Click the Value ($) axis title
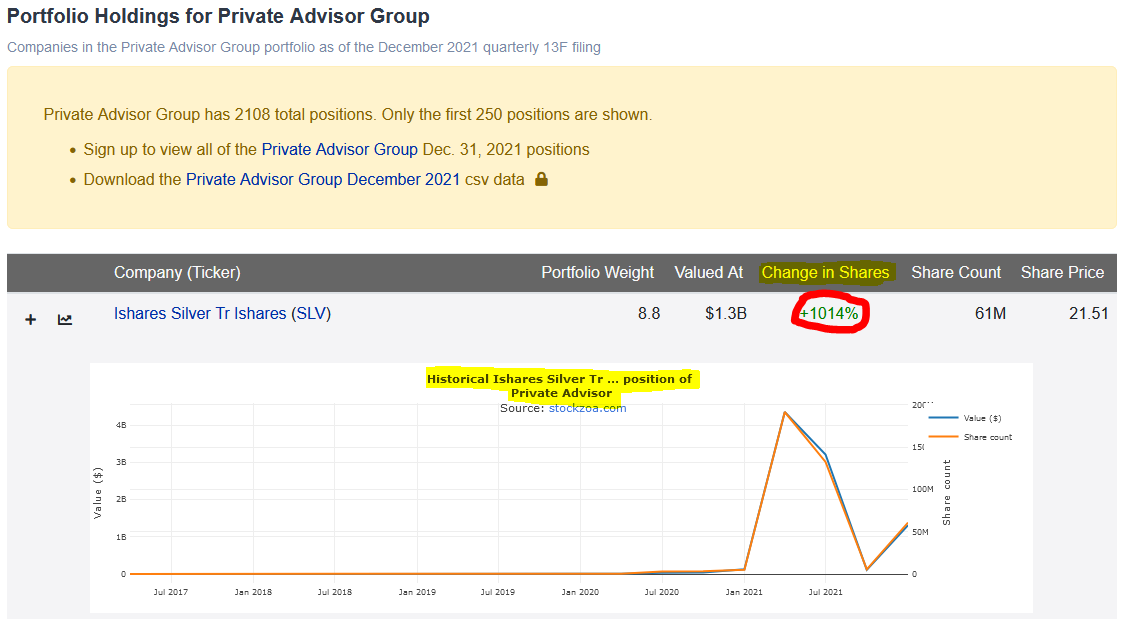 (x=98, y=493)
